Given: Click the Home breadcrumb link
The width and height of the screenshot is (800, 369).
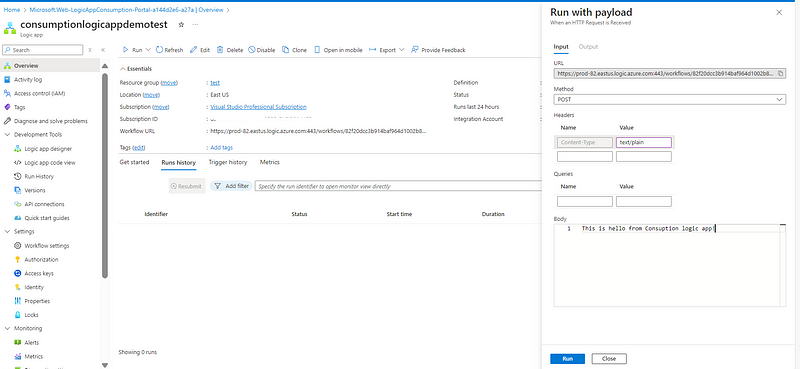Looking at the screenshot, I should point(12,10).
